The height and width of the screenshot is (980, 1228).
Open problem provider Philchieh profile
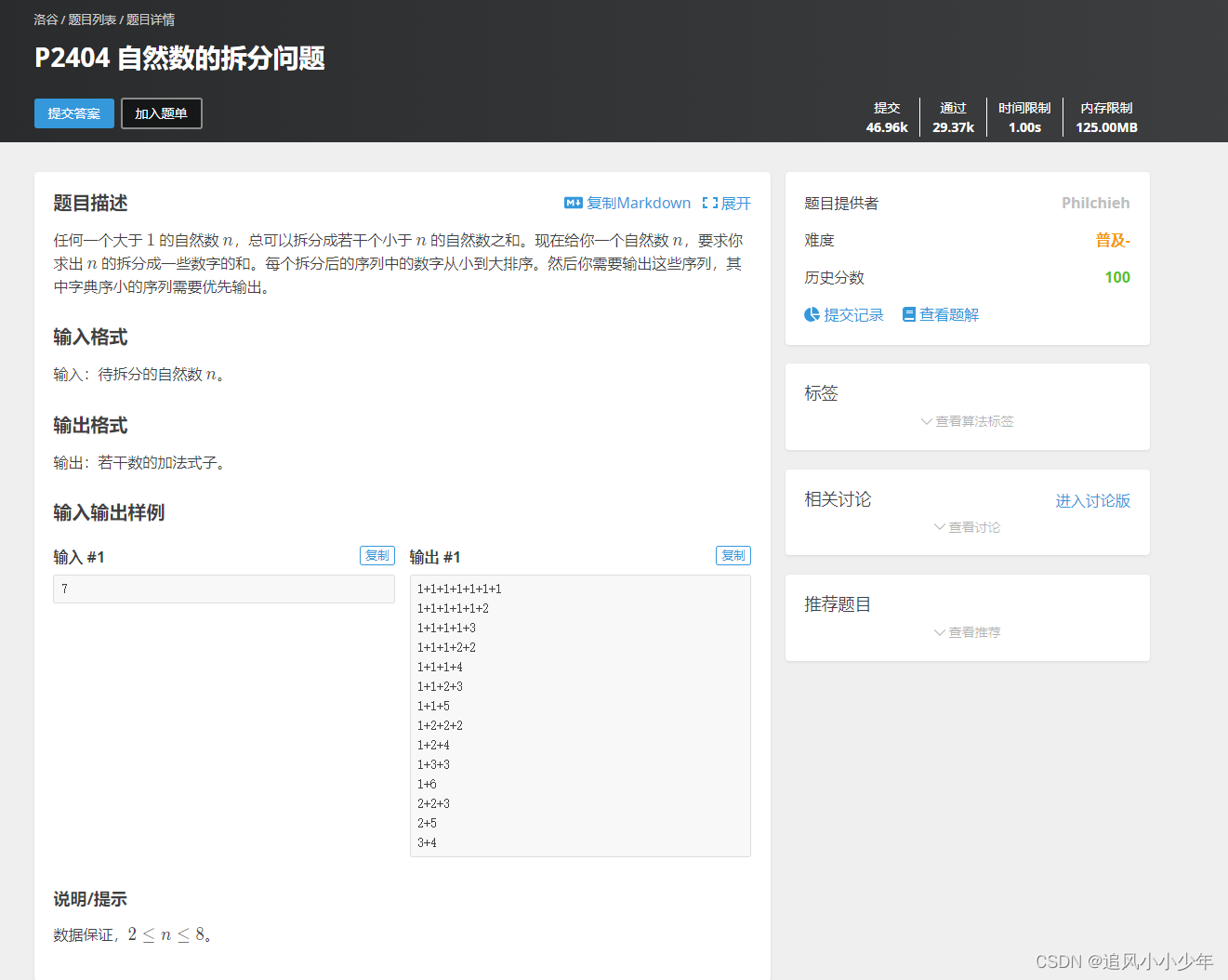(x=1096, y=203)
